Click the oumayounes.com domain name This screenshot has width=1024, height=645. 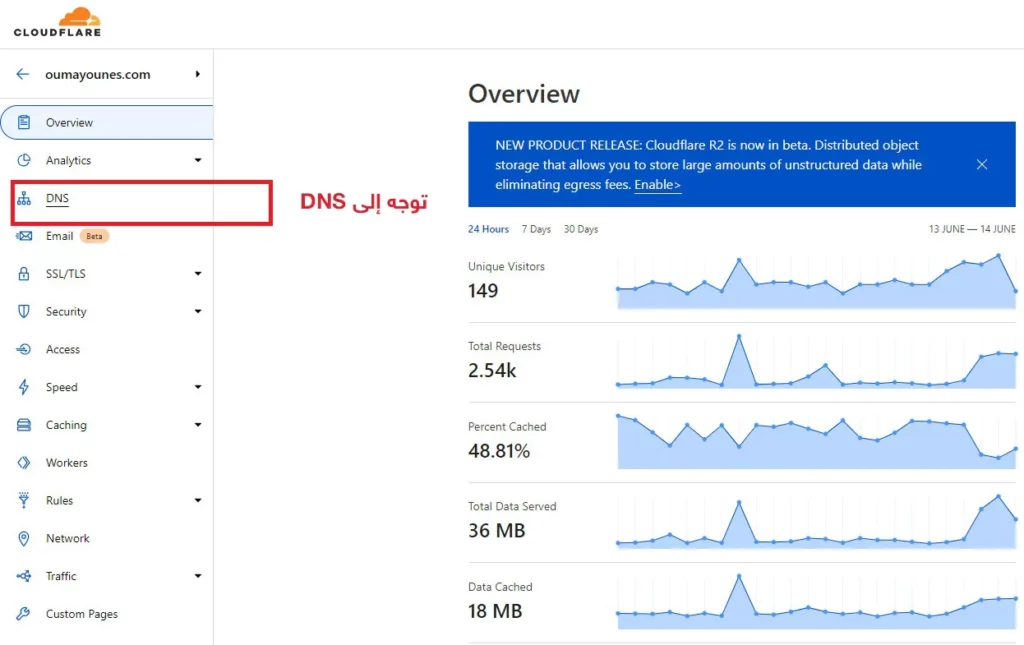tap(98, 74)
